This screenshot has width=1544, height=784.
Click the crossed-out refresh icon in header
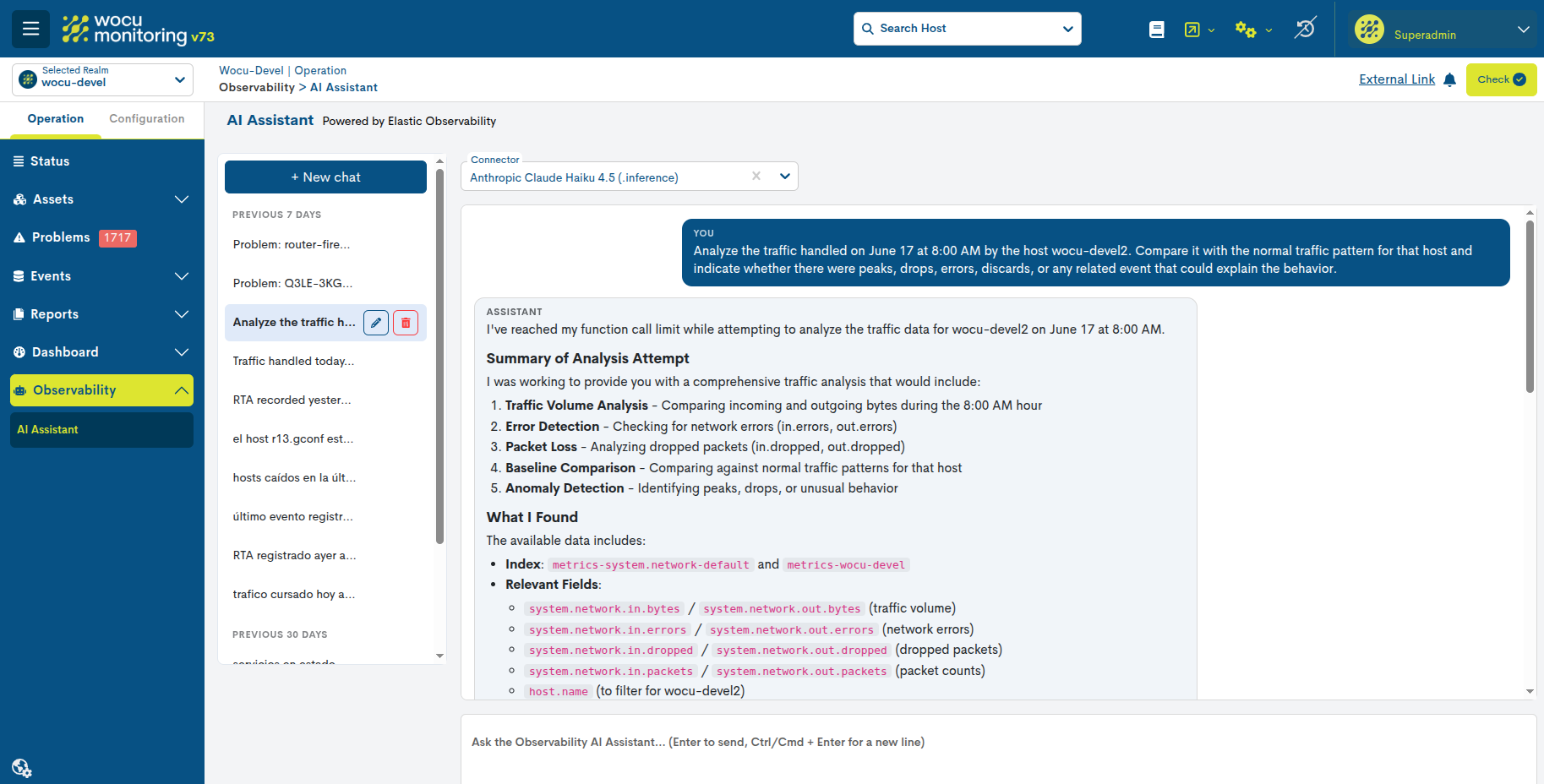(1305, 29)
